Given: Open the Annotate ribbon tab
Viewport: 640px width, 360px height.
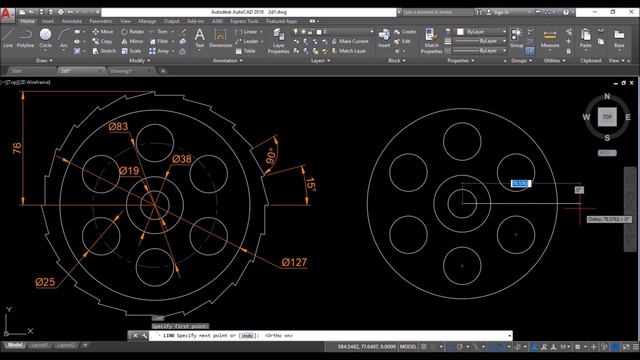Looking at the screenshot, I should [x=72, y=21].
